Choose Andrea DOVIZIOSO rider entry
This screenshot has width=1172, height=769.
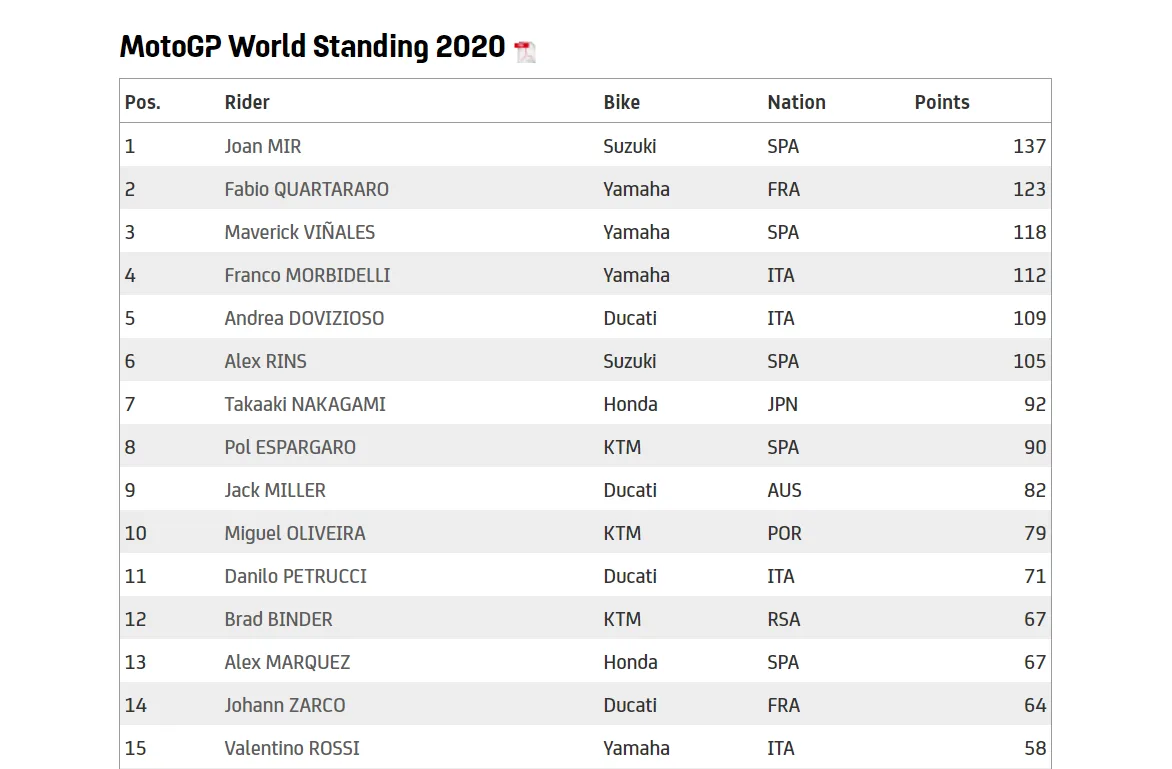click(x=304, y=318)
